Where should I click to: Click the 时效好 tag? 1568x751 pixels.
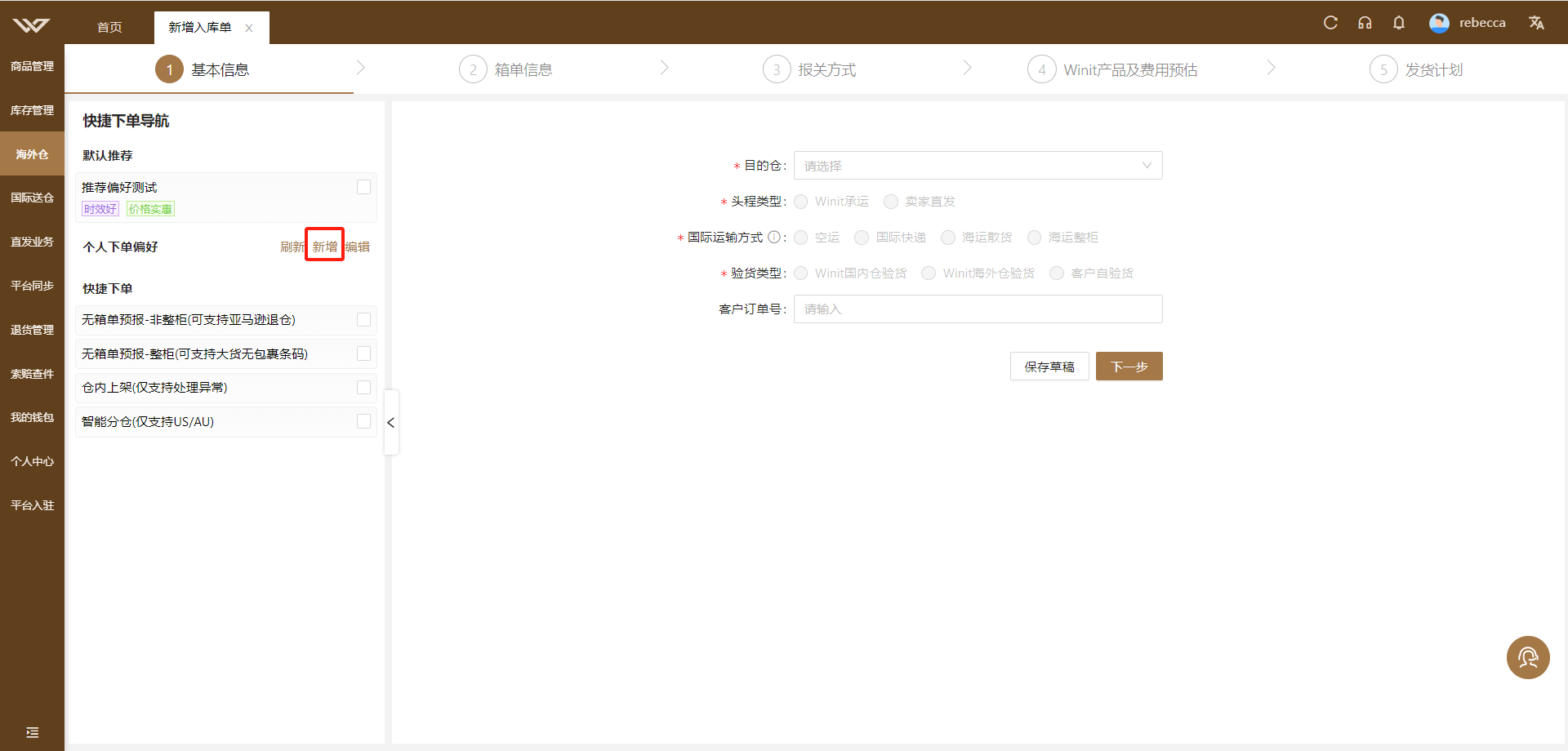pos(100,209)
